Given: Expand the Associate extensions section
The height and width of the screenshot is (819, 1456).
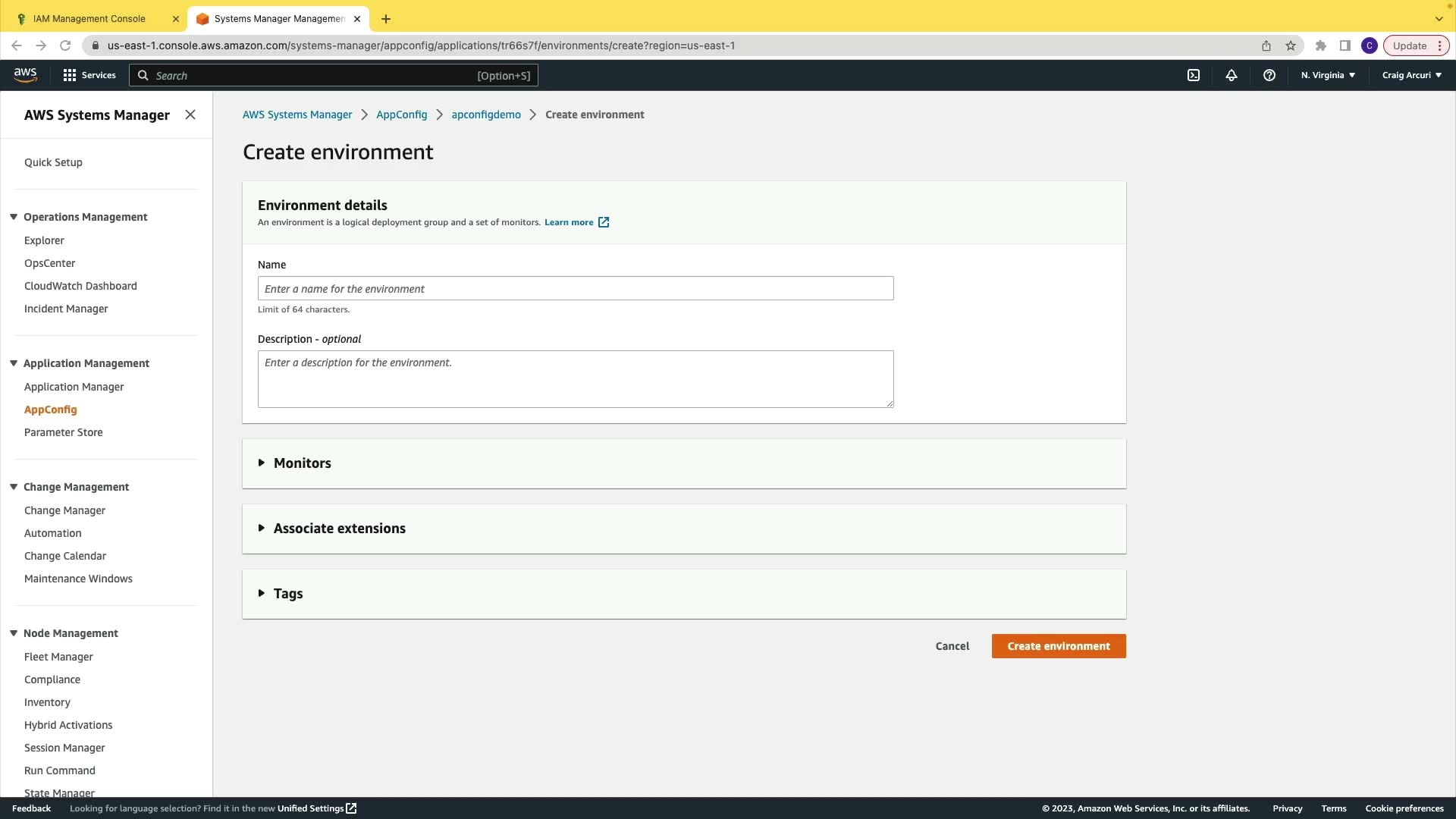Looking at the screenshot, I should point(339,529).
